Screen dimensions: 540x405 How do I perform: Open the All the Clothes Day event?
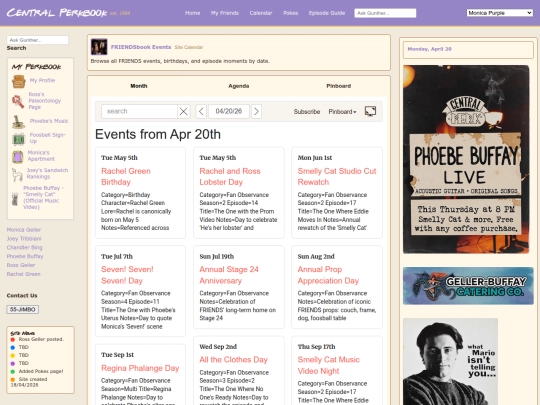pyautogui.click(x=233, y=360)
